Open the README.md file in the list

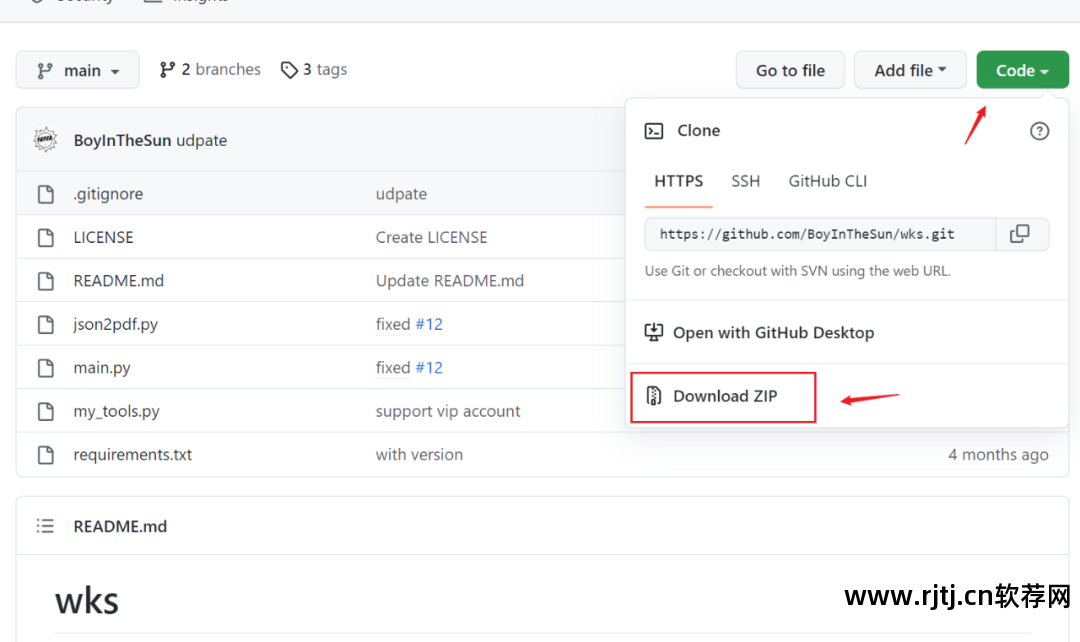click(x=118, y=281)
